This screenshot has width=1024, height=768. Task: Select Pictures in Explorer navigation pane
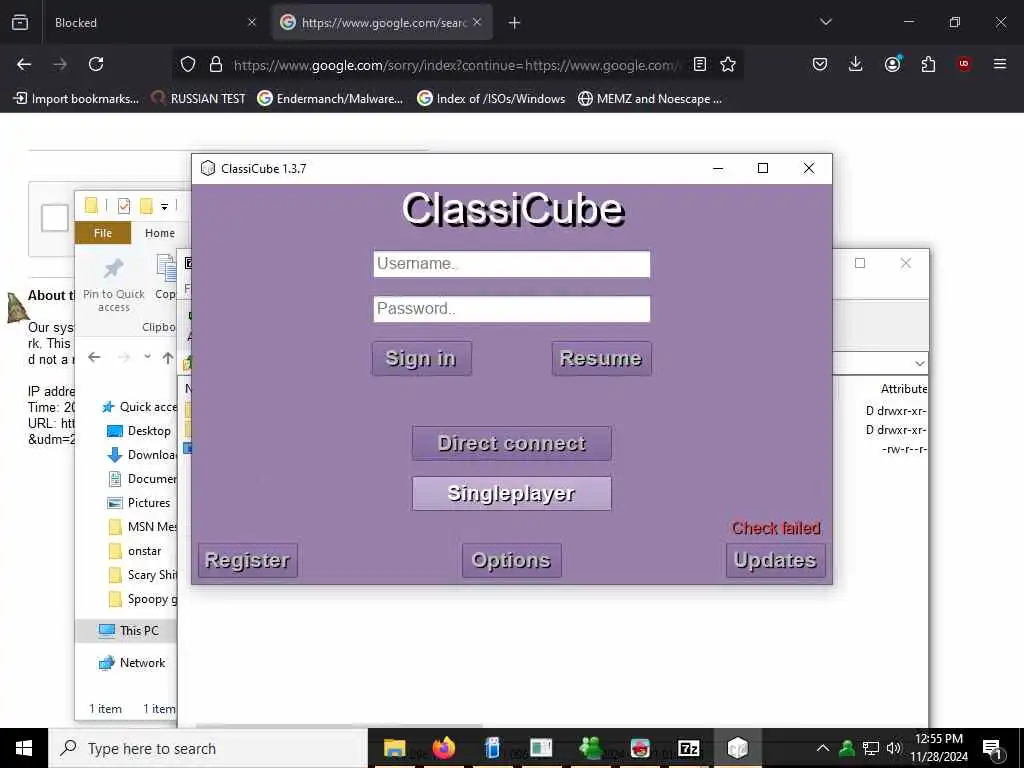click(138, 503)
